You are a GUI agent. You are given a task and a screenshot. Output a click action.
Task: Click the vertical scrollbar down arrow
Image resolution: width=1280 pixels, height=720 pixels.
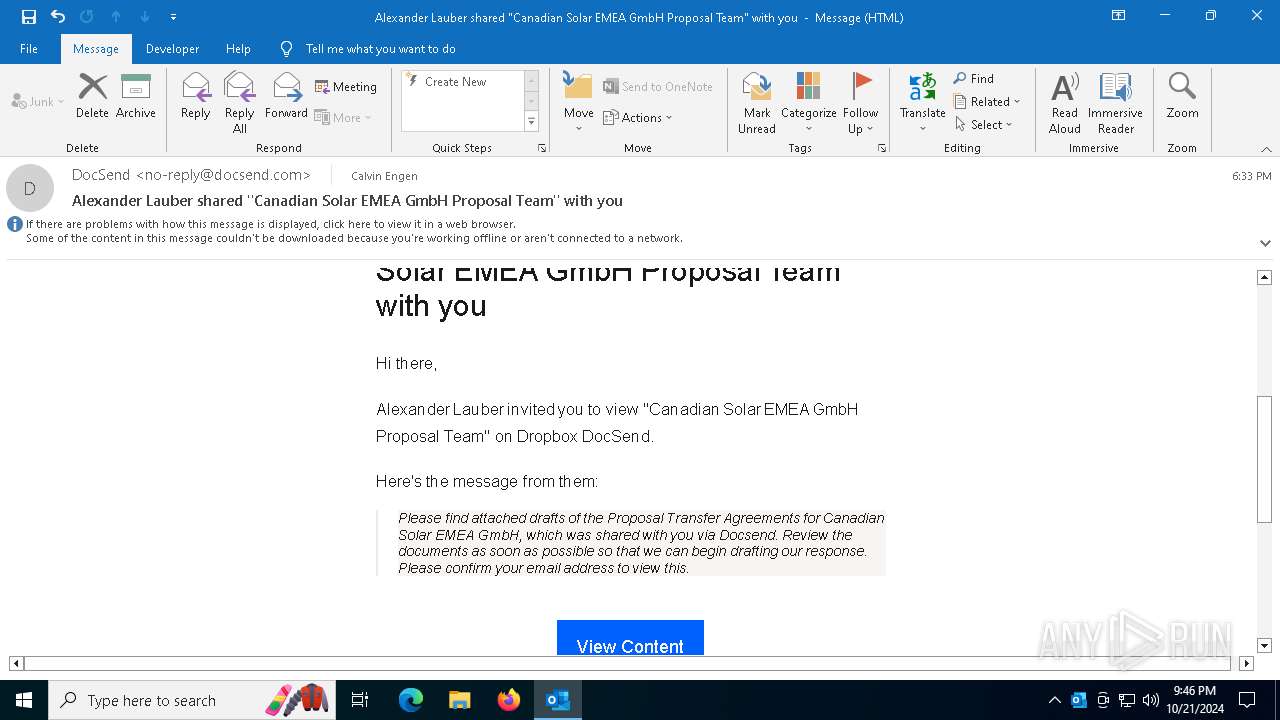coord(1265,646)
